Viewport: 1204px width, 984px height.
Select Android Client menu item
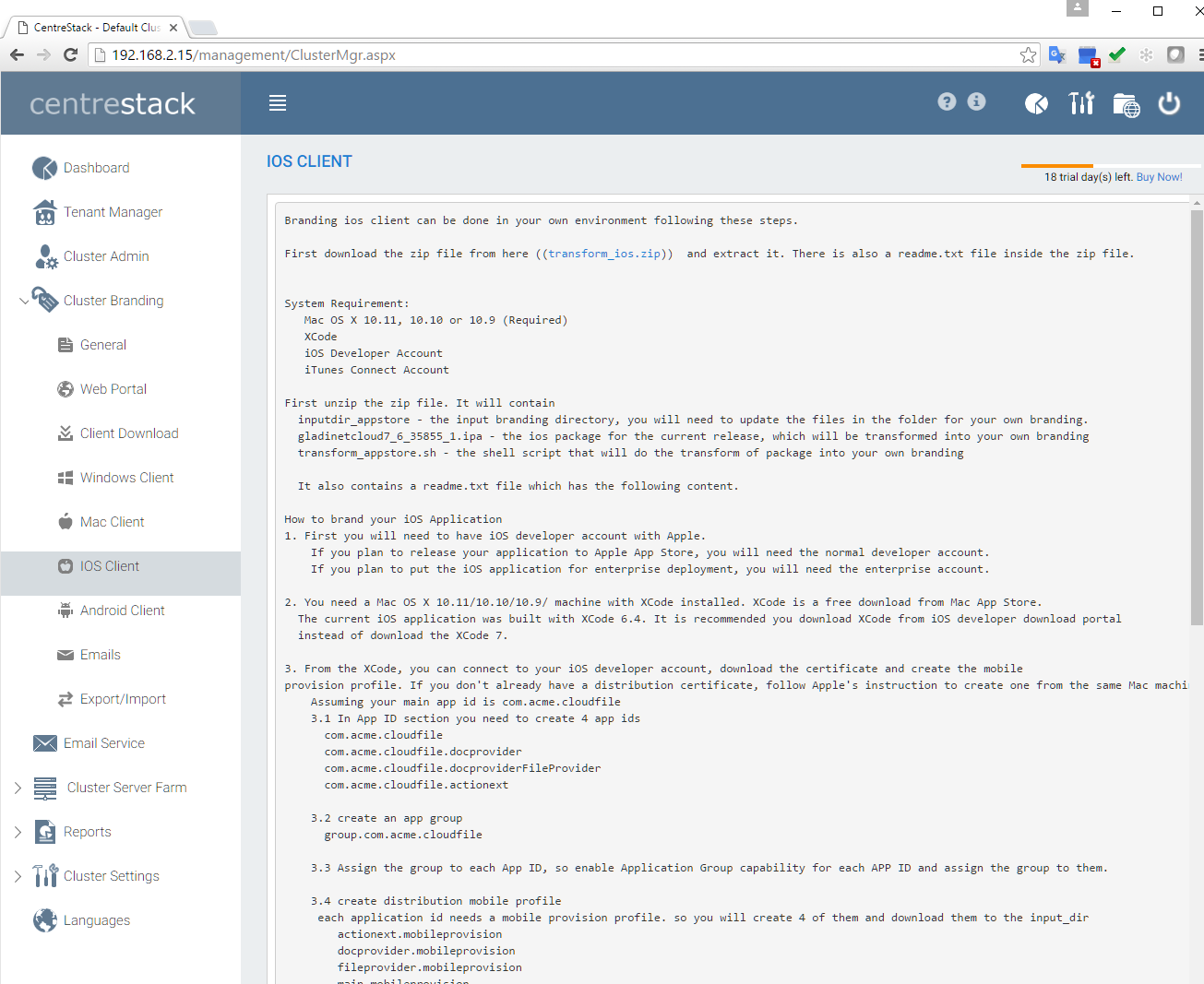122,611
